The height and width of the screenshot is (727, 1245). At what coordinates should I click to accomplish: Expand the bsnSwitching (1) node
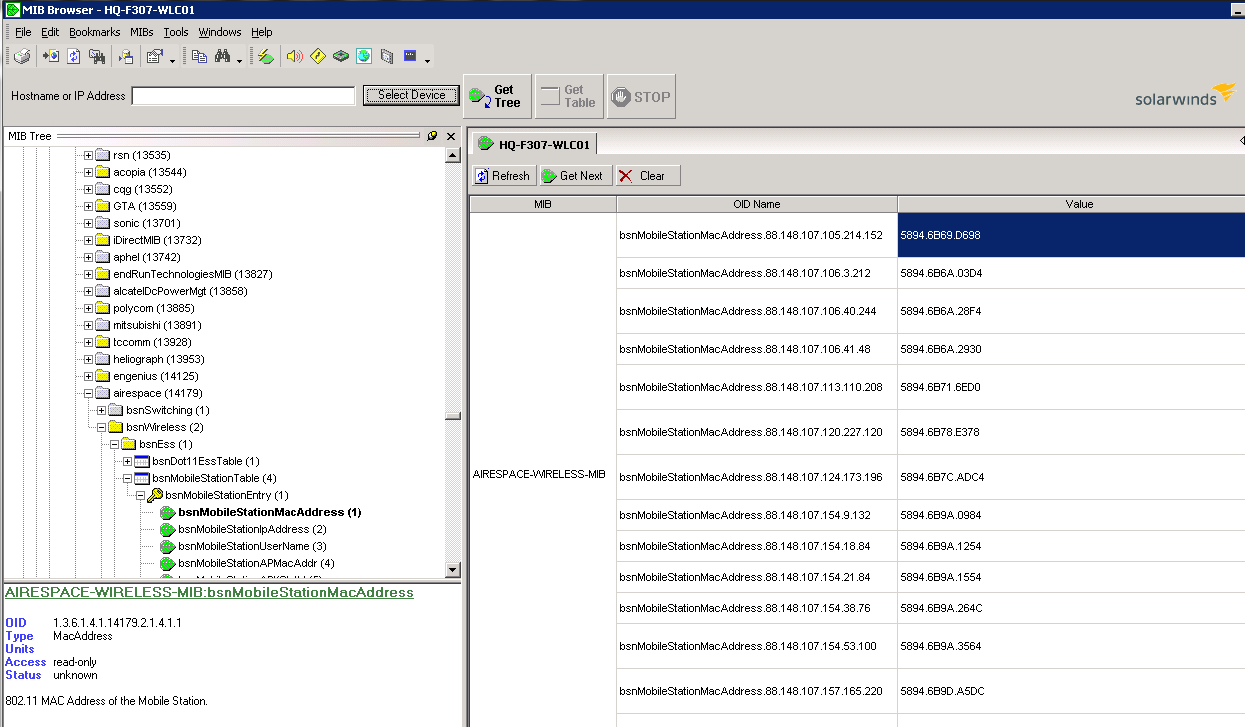[x=101, y=410]
